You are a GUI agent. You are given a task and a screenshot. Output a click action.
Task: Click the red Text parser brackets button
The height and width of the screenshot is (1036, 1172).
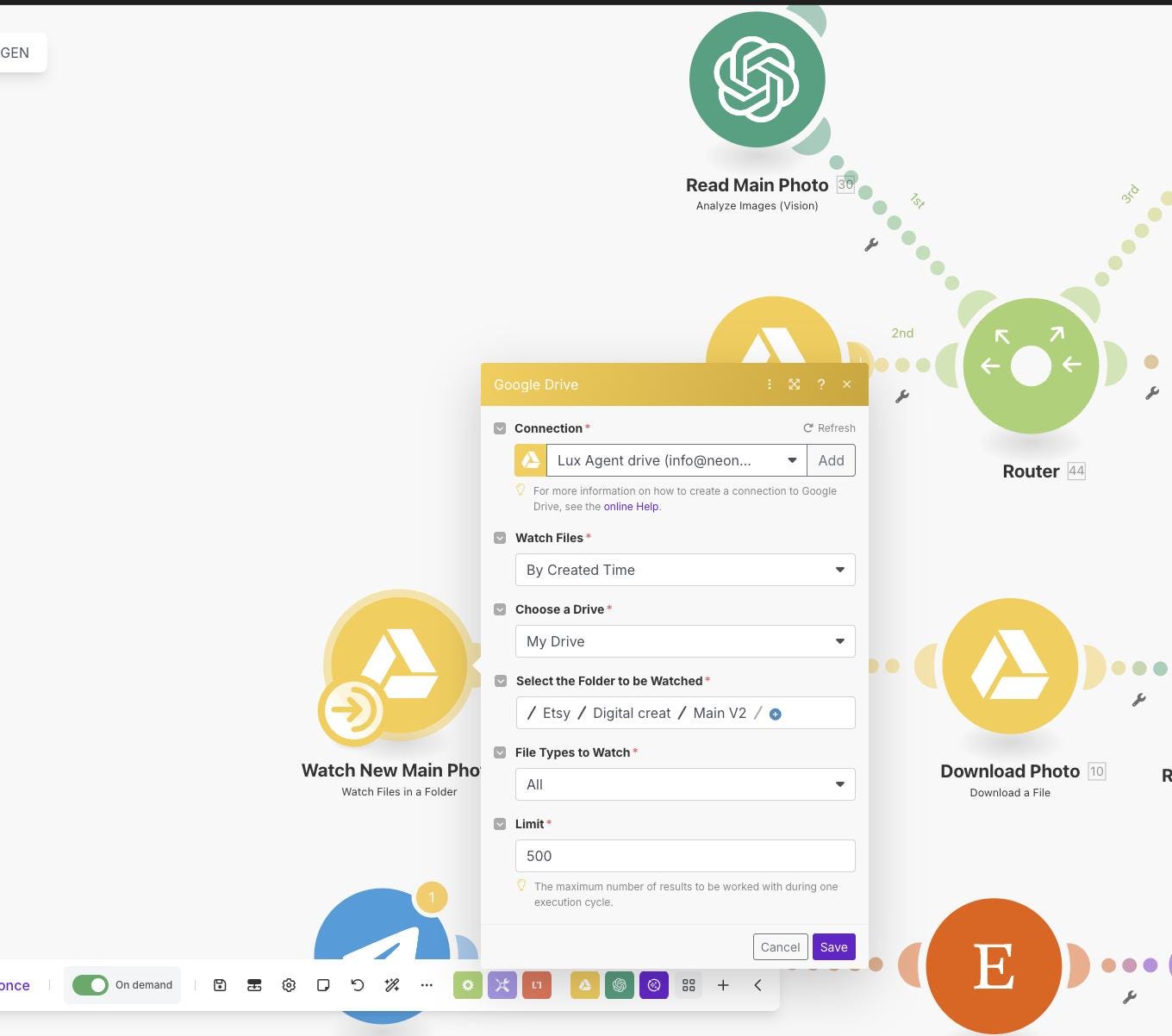537,985
